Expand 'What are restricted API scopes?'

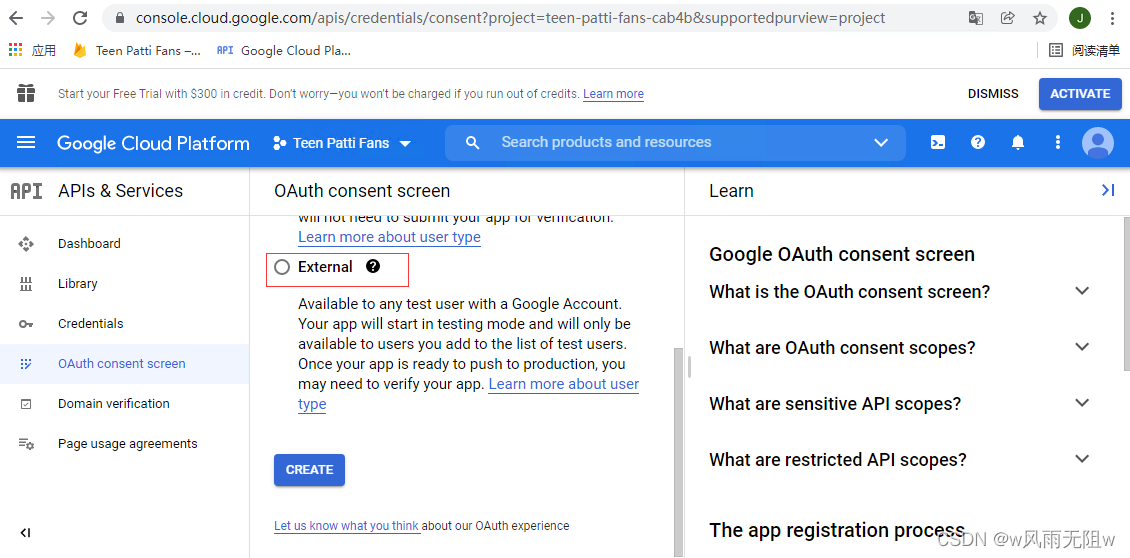[x=1081, y=459]
